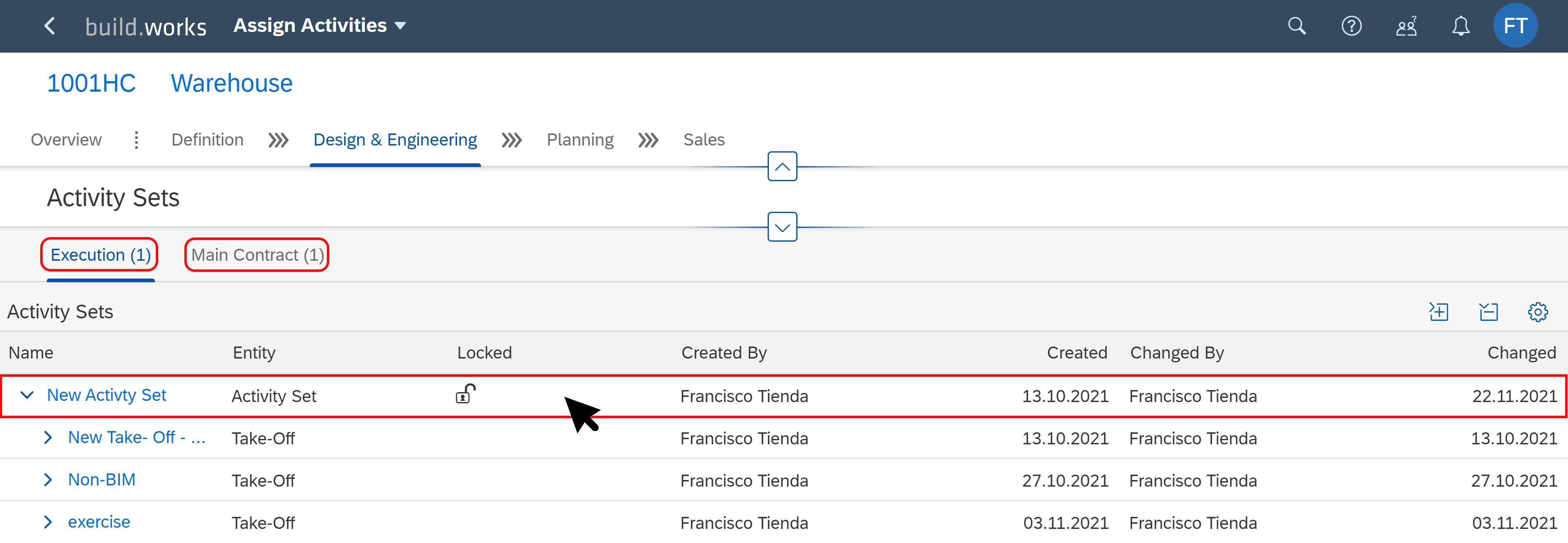The width and height of the screenshot is (1568, 543).
Task: Select the Design & Engineering tab
Action: tap(395, 140)
